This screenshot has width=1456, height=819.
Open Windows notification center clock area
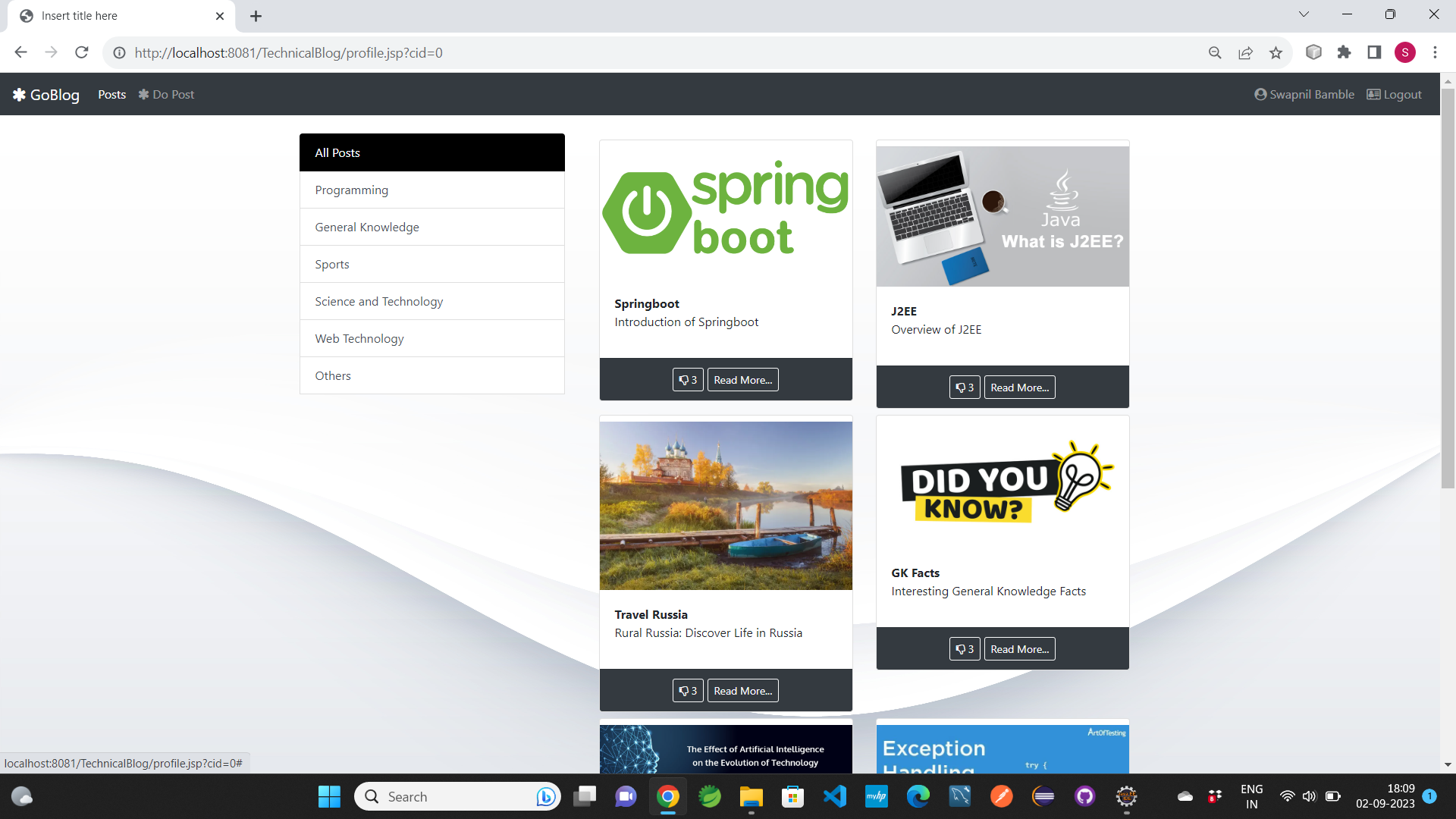[x=1385, y=796]
